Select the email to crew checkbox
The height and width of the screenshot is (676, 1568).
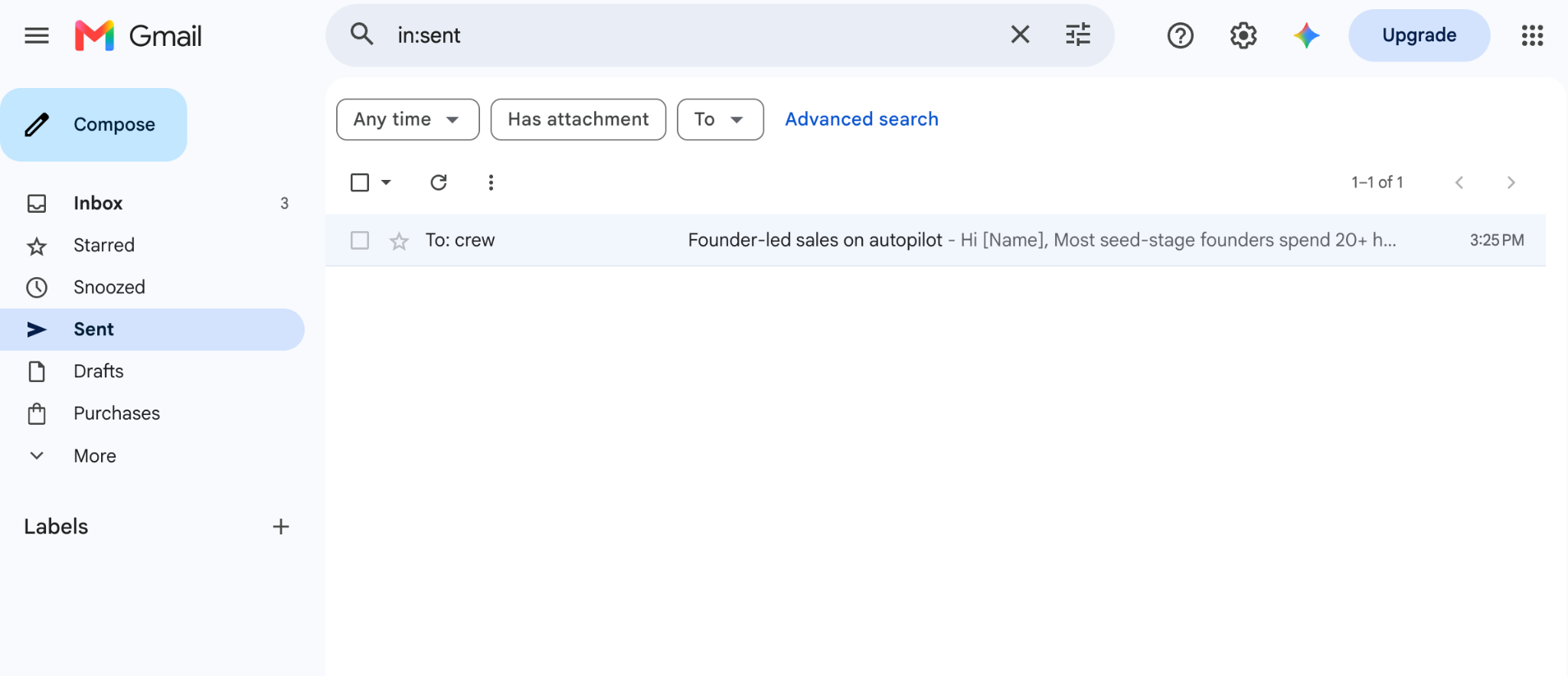pyautogui.click(x=360, y=240)
